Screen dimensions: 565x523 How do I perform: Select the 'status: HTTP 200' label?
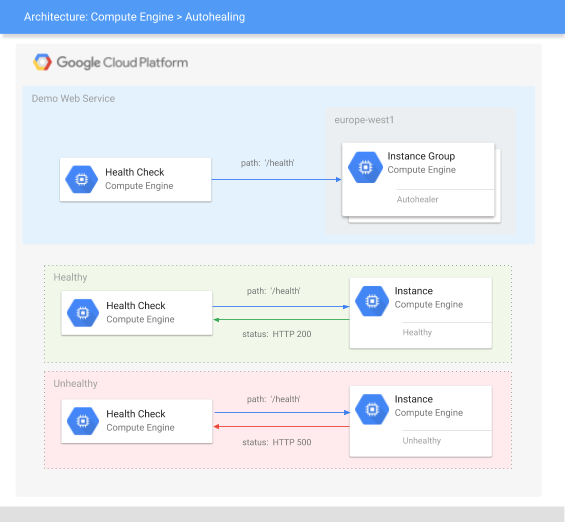[277, 334]
